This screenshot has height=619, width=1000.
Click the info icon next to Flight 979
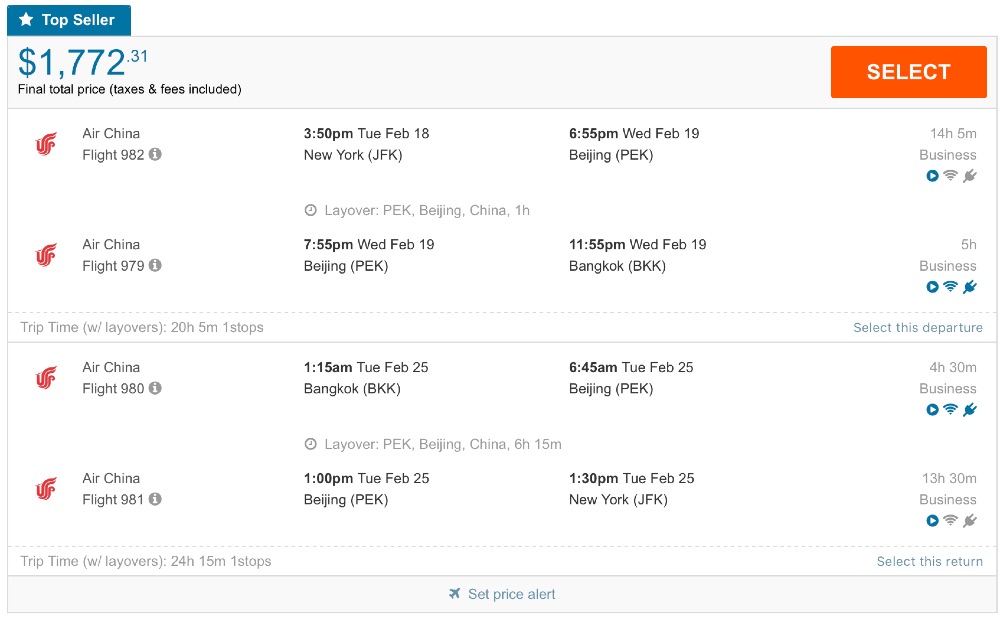(x=155, y=266)
